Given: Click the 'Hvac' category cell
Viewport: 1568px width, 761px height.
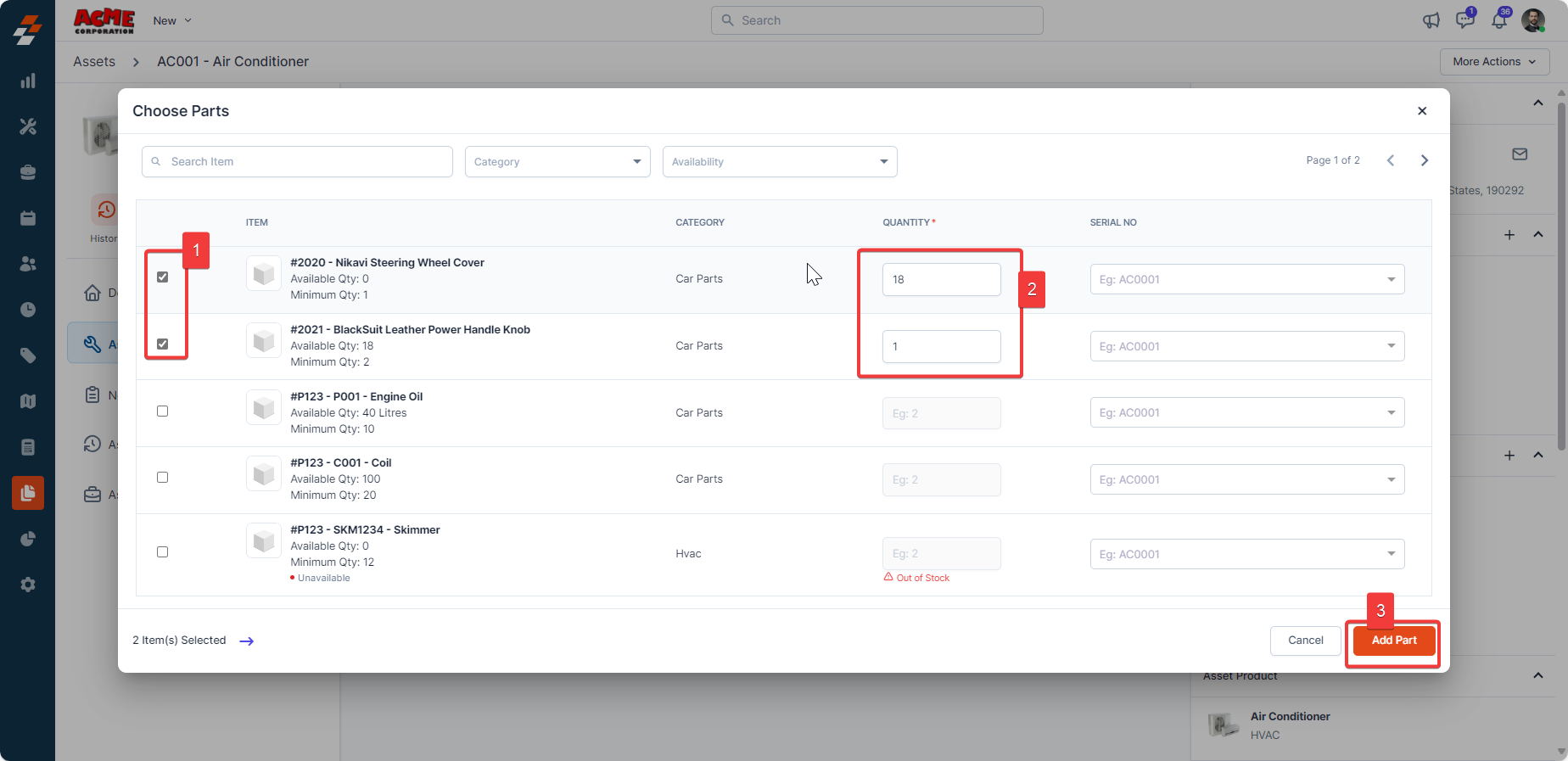Looking at the screenshot, I should [x=688, y=554].
